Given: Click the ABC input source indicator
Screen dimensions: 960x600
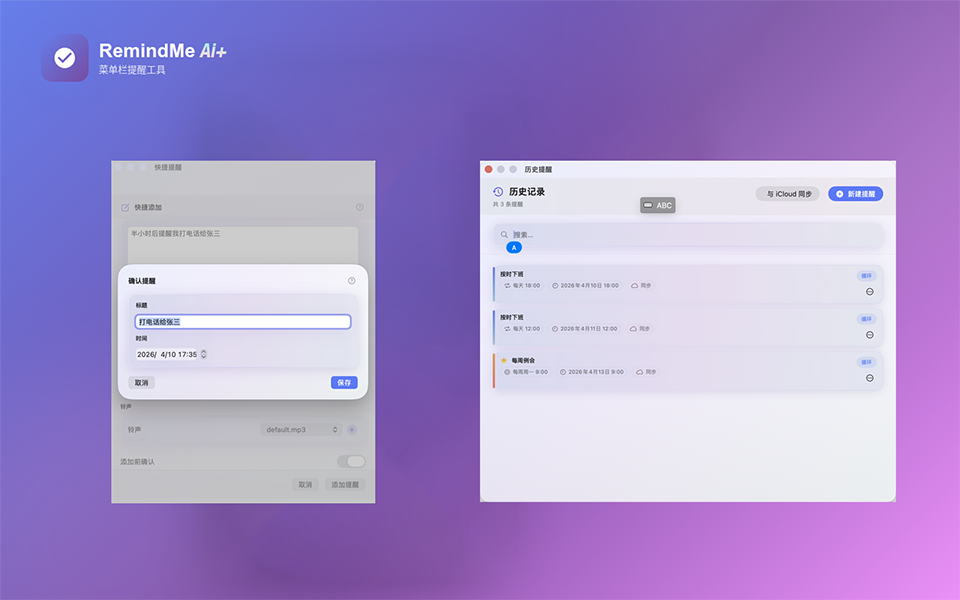Looking at the screenshot, I should click(x=658, y=205).
